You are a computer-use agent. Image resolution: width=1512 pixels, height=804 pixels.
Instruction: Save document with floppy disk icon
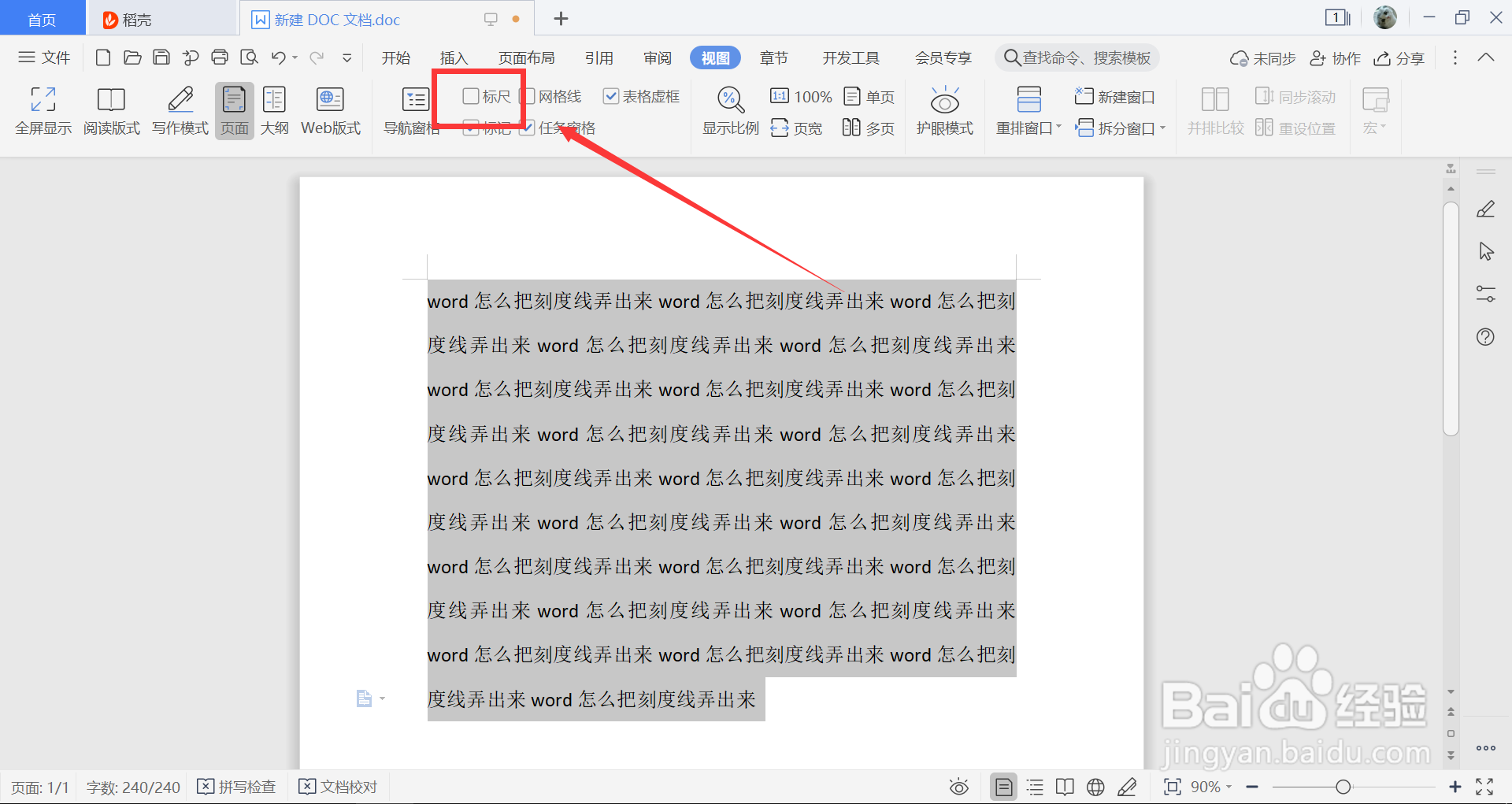(161, 57)
